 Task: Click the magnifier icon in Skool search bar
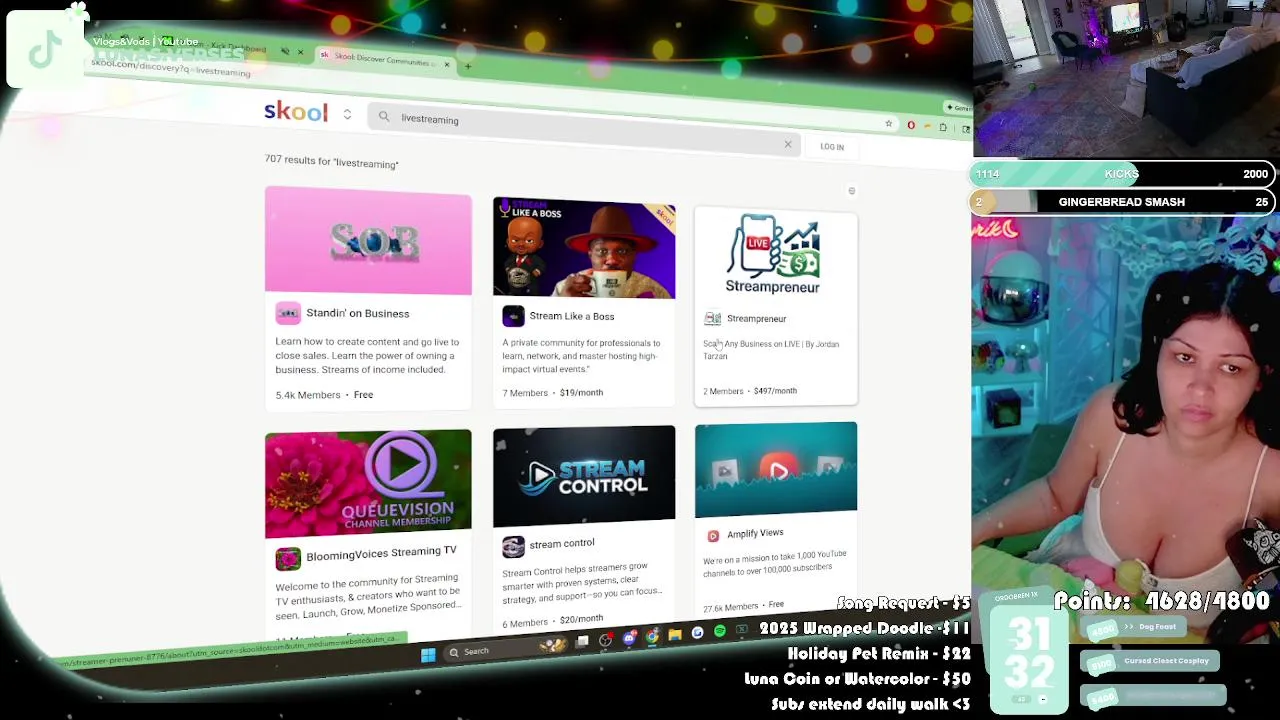tap(384, 117)
